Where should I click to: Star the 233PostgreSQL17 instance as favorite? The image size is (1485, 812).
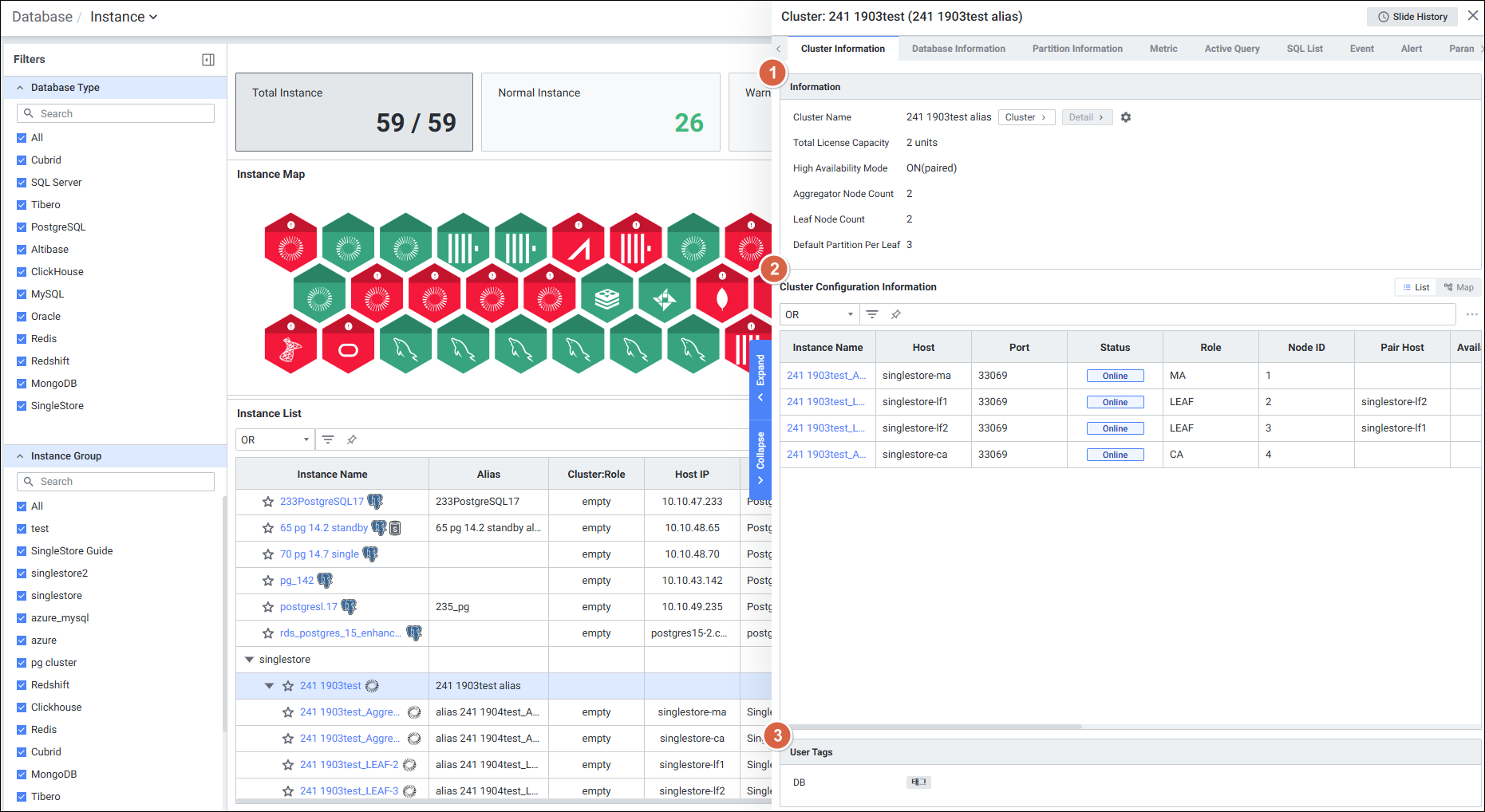click(x=268, y=502)
